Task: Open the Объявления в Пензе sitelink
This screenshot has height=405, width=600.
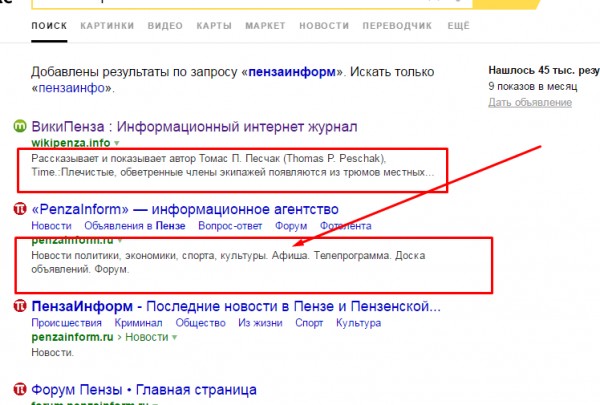Action: point(135,226)
